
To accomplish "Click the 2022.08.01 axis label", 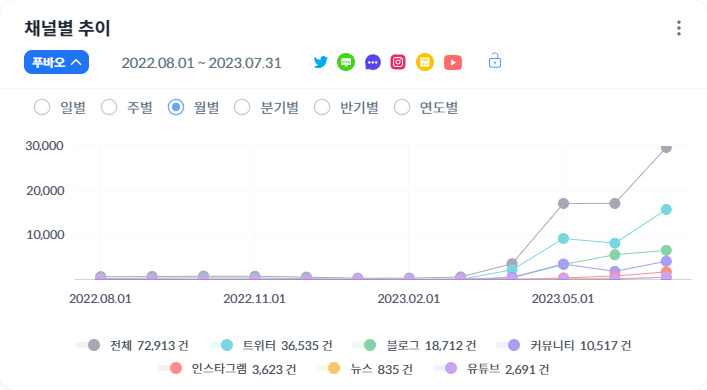I will [x=100, y=299].
